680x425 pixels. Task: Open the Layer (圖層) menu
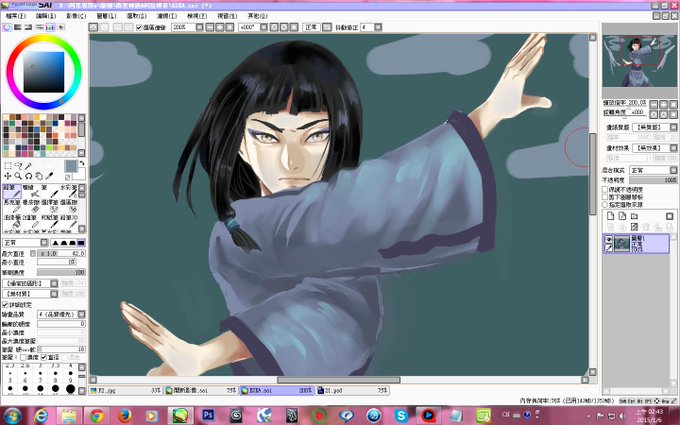pyautogui.click(x=106, y=16)
